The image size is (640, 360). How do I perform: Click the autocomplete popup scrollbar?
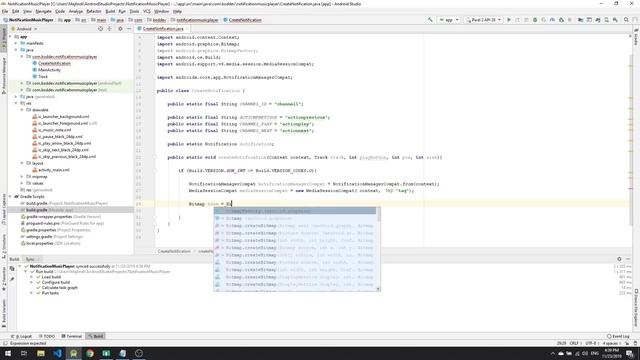[x=378, y=215]
